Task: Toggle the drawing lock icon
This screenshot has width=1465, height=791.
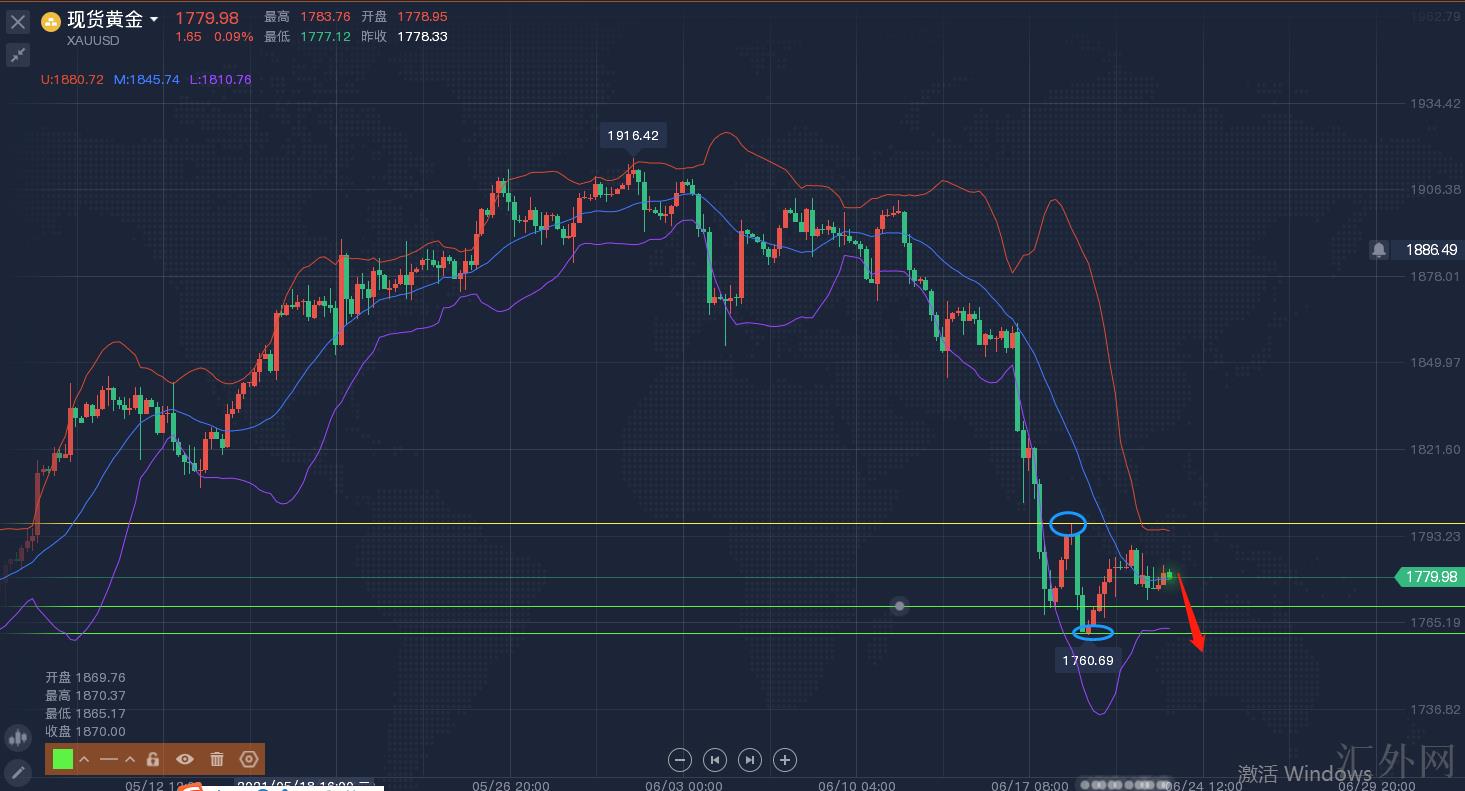Action: 153,759
